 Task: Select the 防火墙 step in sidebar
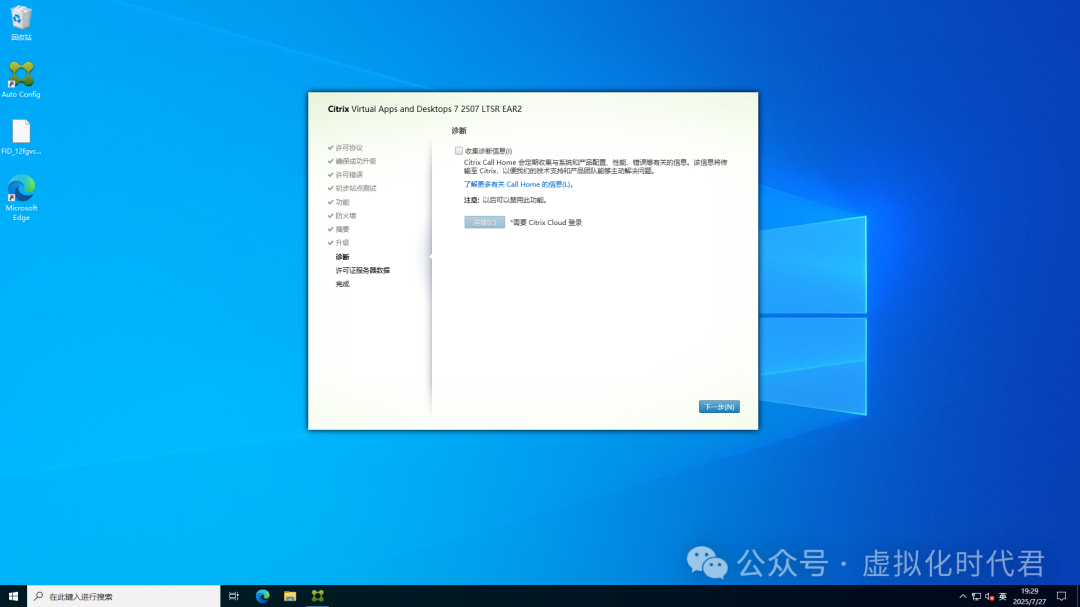point(346,216)
